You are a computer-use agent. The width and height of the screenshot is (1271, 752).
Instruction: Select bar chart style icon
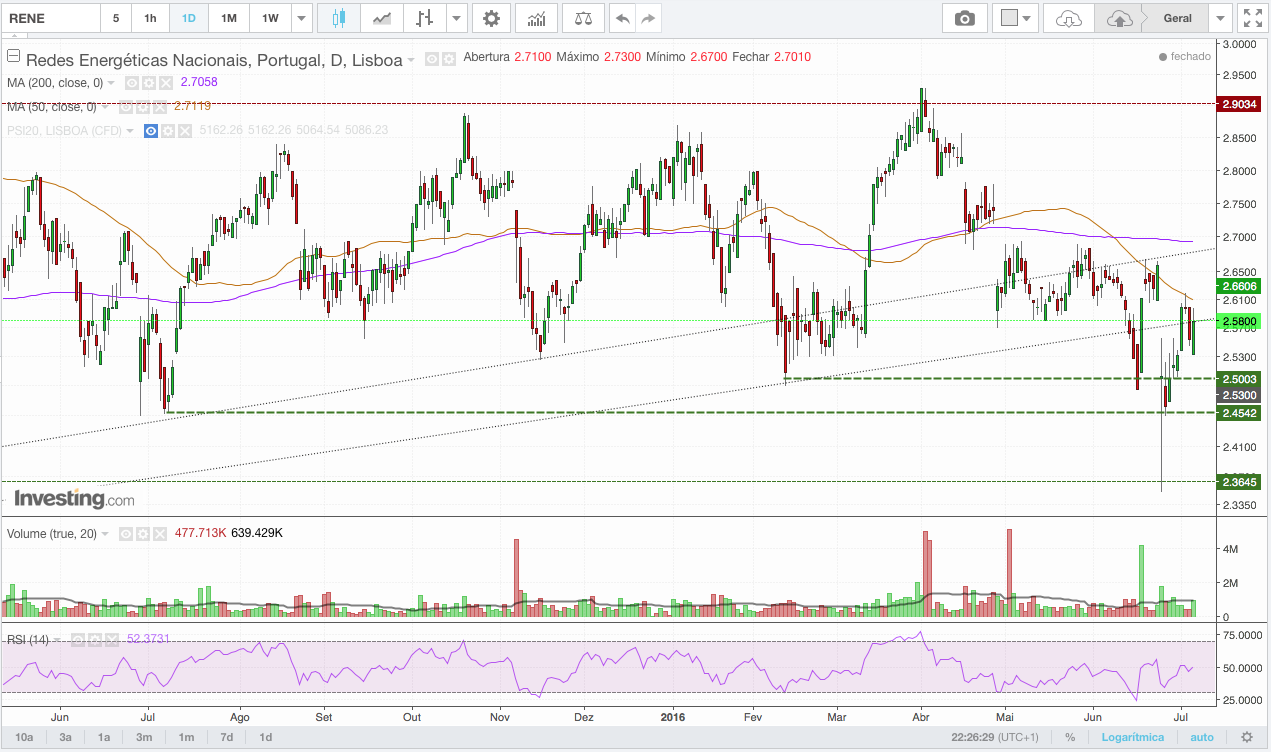pyautogui.click(x=425, y=18)
